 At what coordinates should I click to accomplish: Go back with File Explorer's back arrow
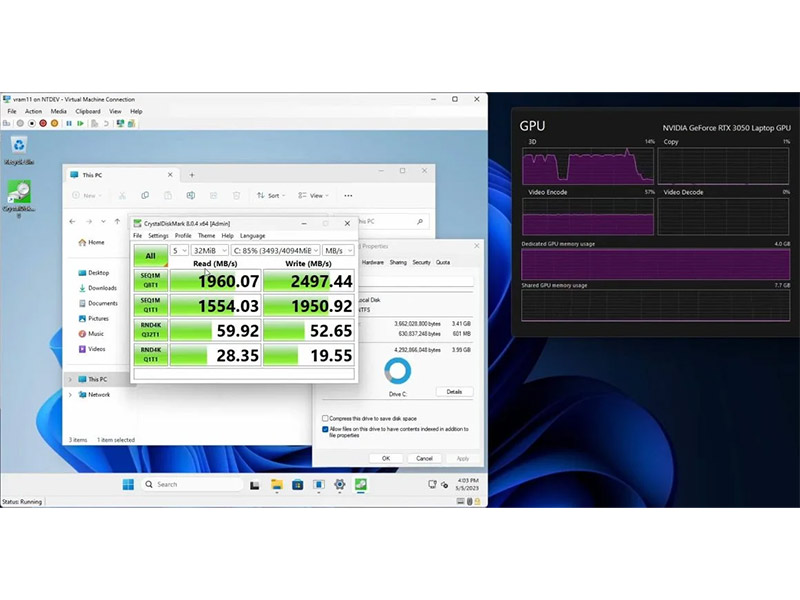pos(72,221)
